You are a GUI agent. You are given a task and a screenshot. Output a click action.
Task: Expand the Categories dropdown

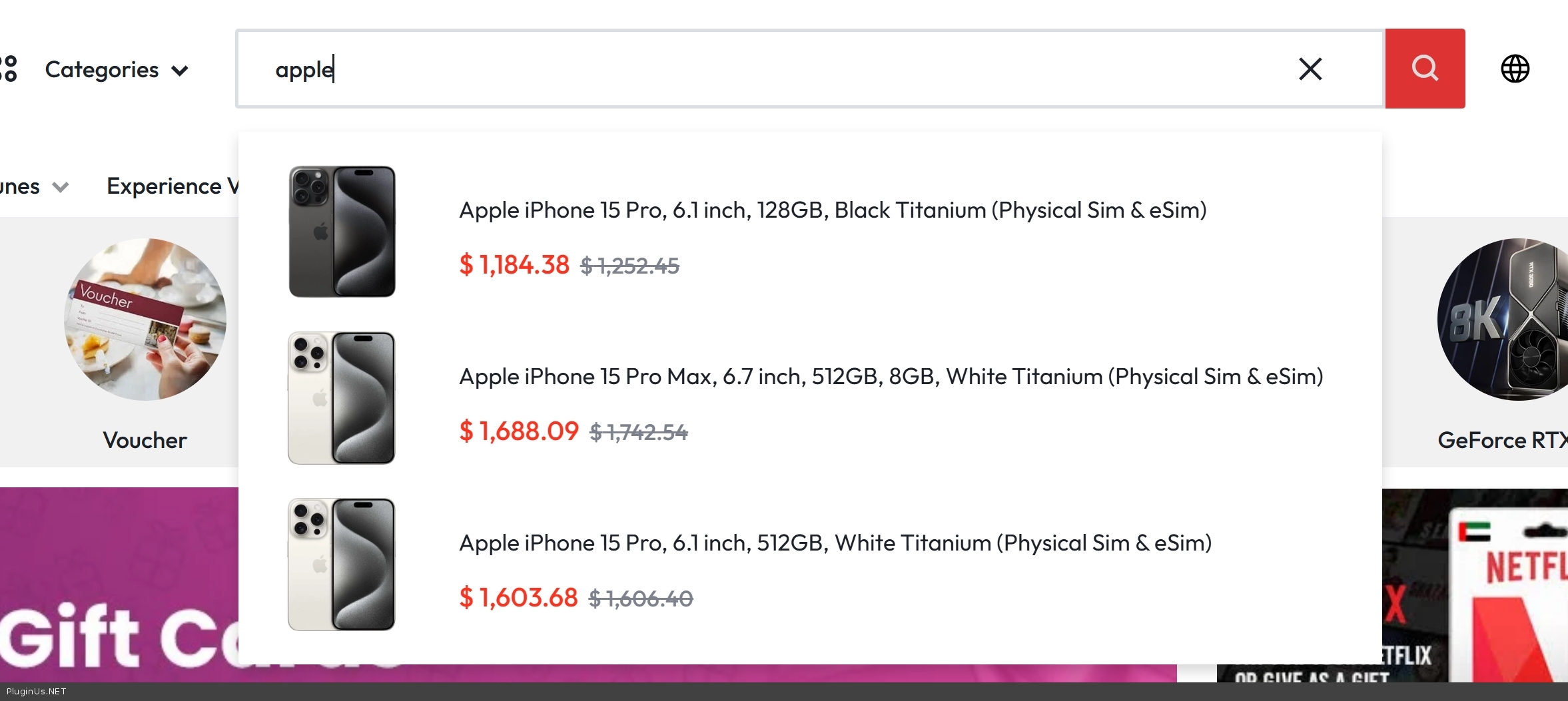click(102, 70)
